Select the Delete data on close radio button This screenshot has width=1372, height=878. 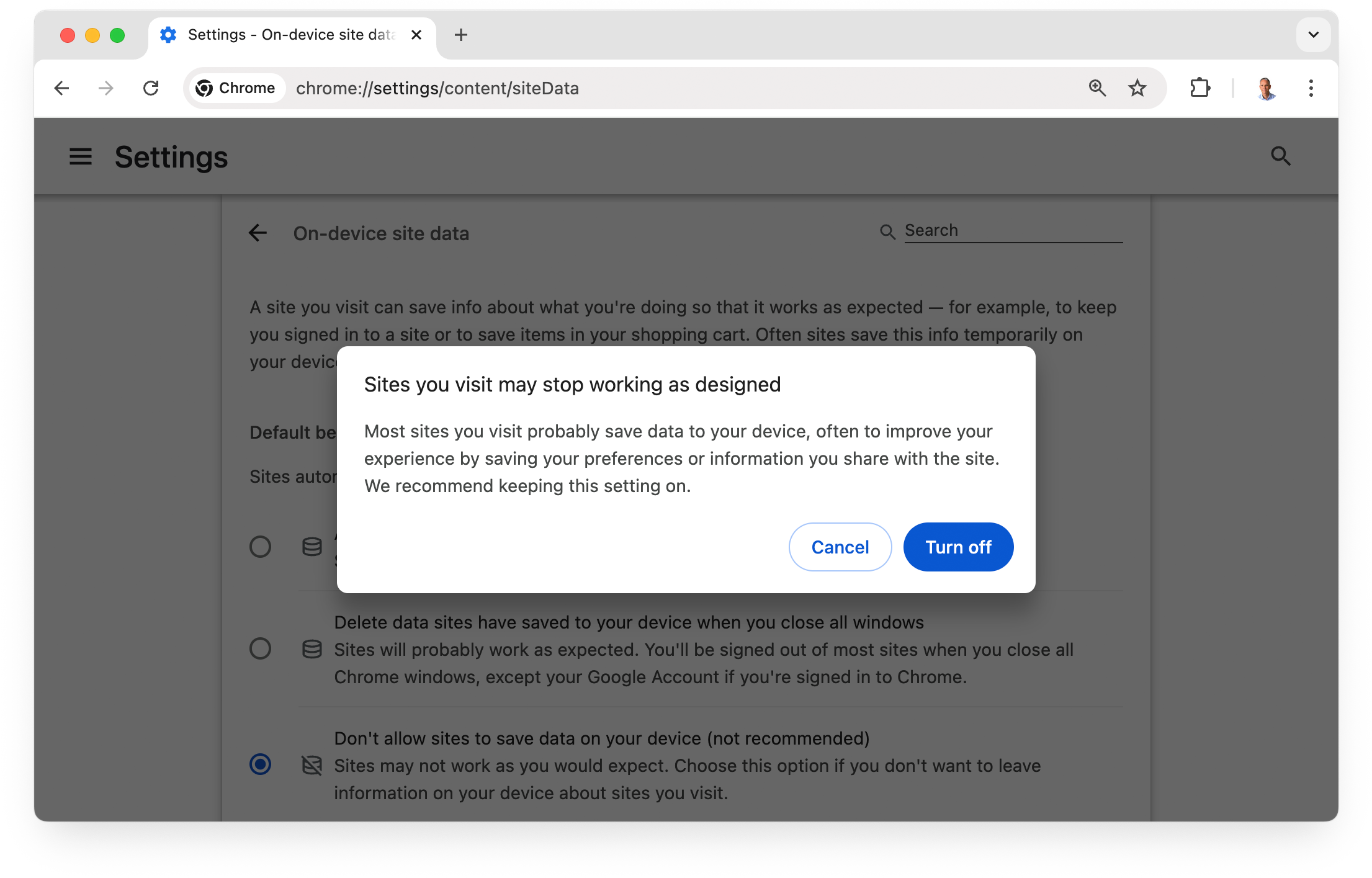point(260,649)
